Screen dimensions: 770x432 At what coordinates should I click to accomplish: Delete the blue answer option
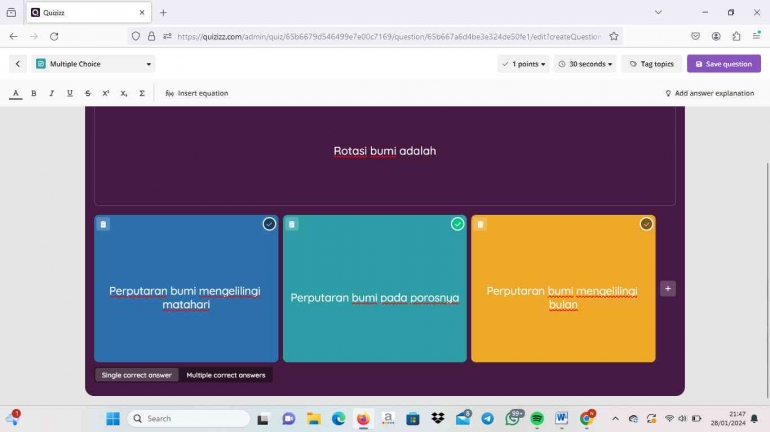click(x=103, y=224)
